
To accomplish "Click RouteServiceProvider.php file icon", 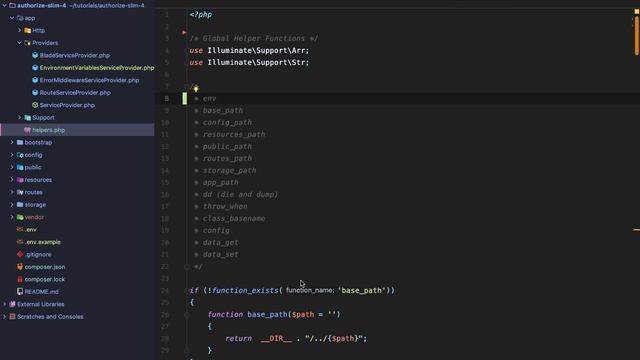I will [x=35, y=93].
